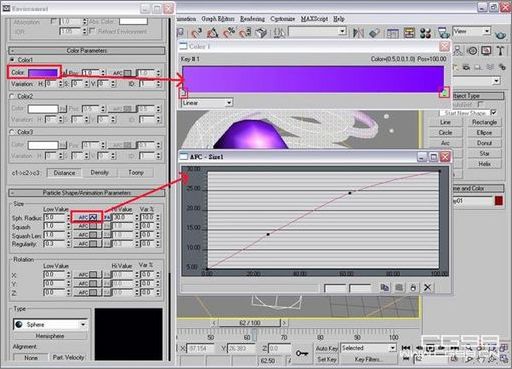Open the MAXScript menu
Image resolution: width=512 pixels, height=369 pixels.
coord(314,19)
